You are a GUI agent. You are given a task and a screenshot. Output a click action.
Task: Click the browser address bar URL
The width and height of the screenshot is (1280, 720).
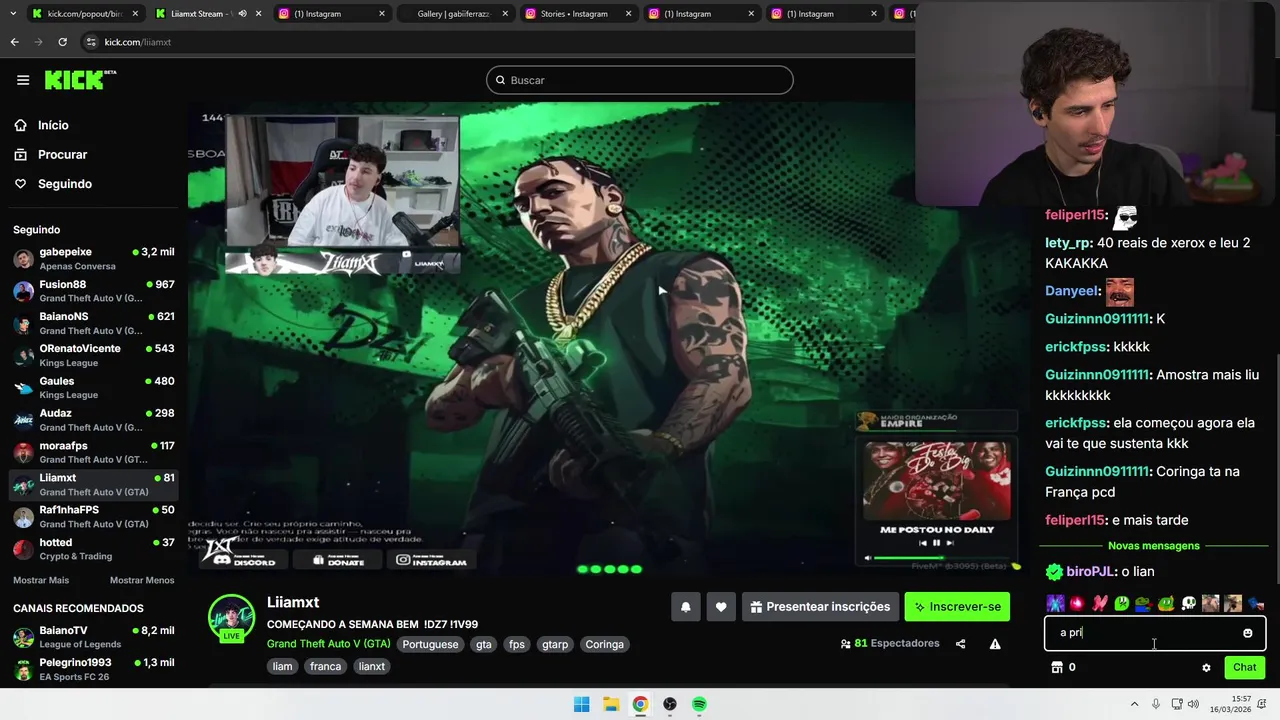138,42
